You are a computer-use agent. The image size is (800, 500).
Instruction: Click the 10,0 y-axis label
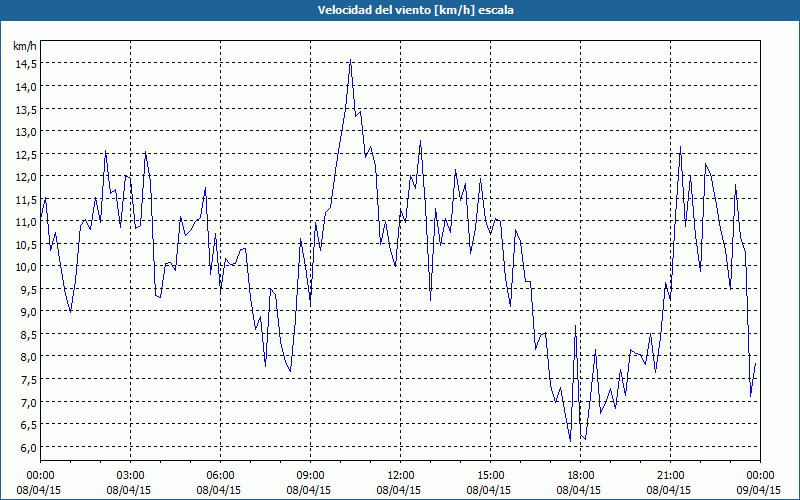(26, 266)
